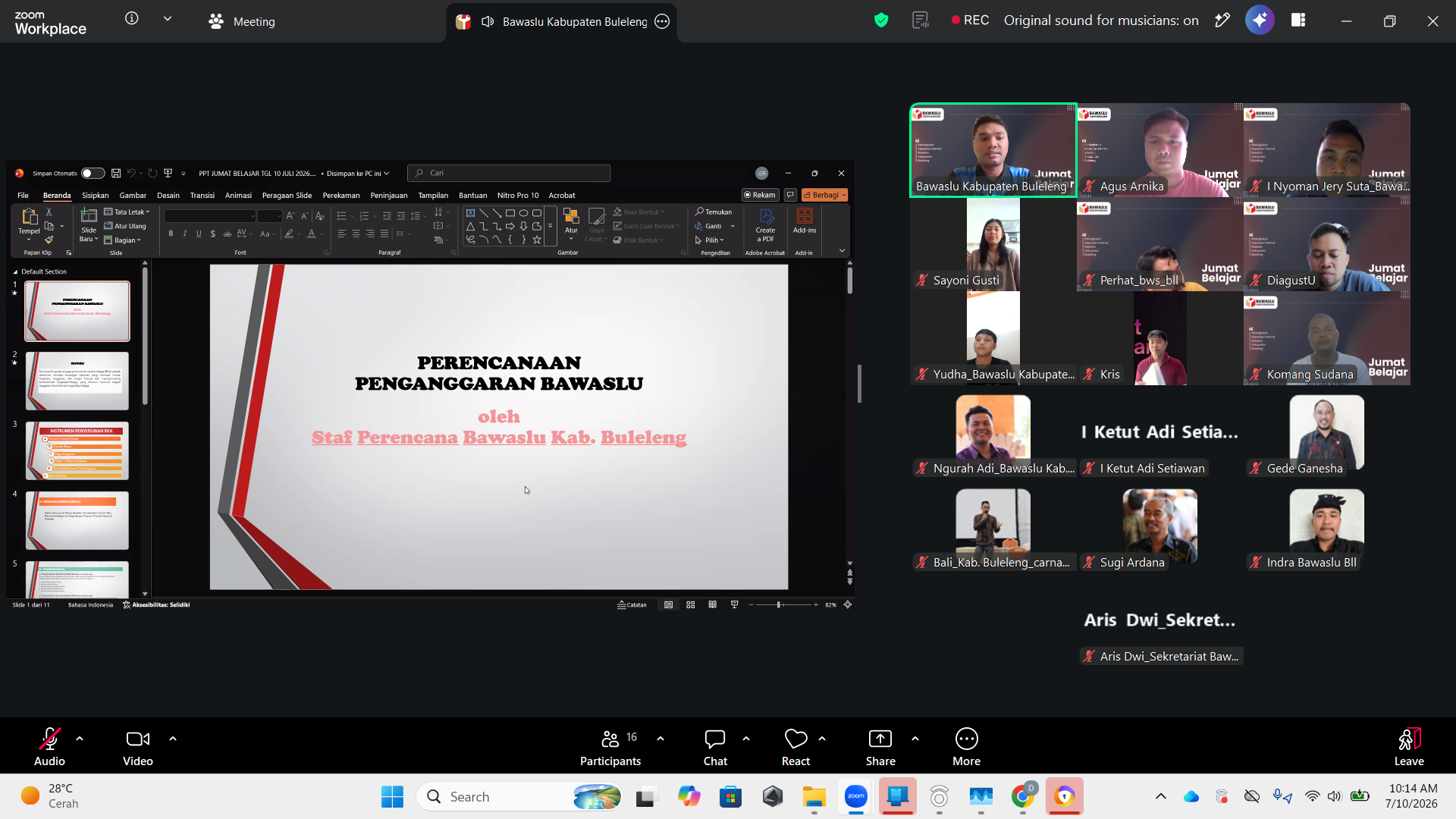Leave the Zoom meeting
The width and height of the screenshot is (1456, 819).
point(1409,746)
